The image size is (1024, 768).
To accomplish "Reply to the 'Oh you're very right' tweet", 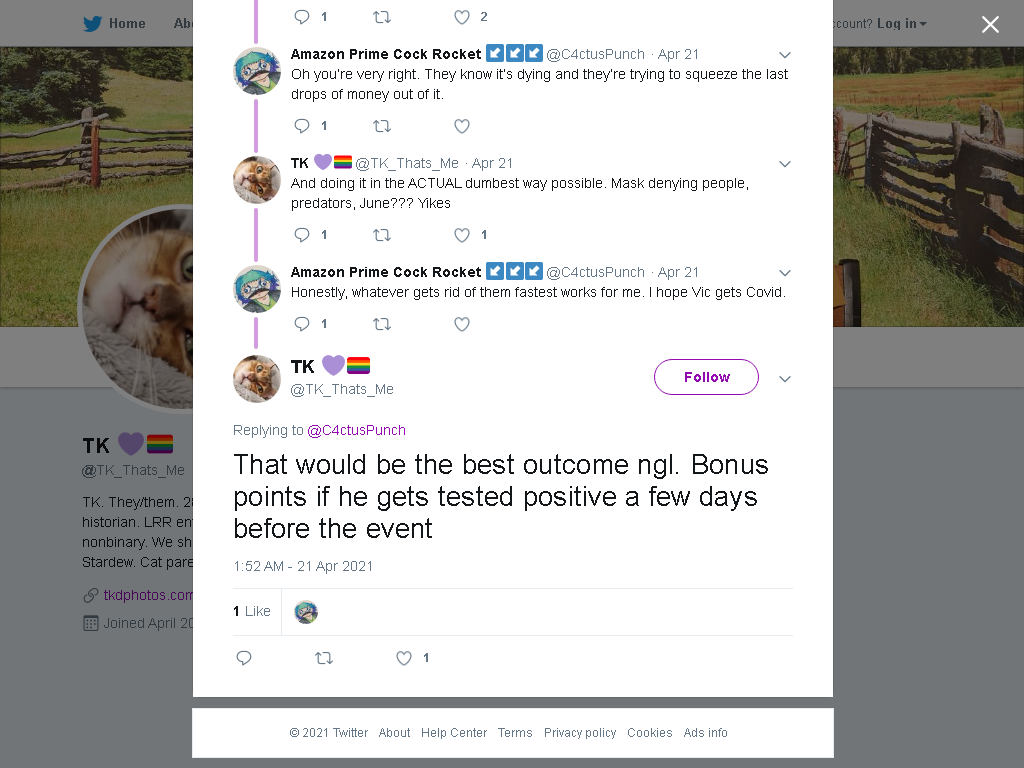I will (302, 126).
